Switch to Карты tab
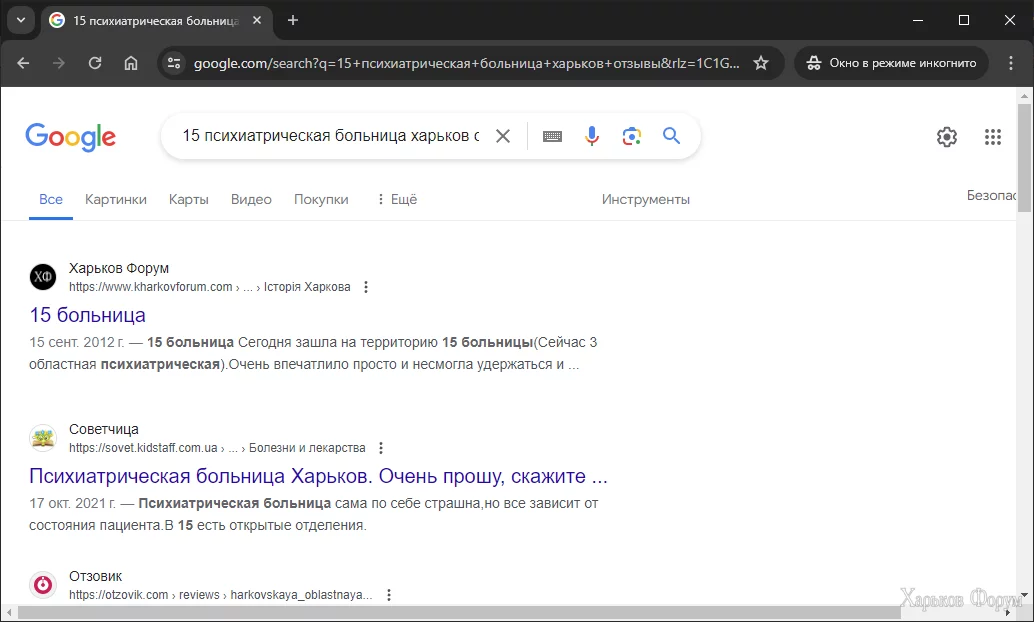This screenshot has width=1034, height=622. (x=189, y=200)
